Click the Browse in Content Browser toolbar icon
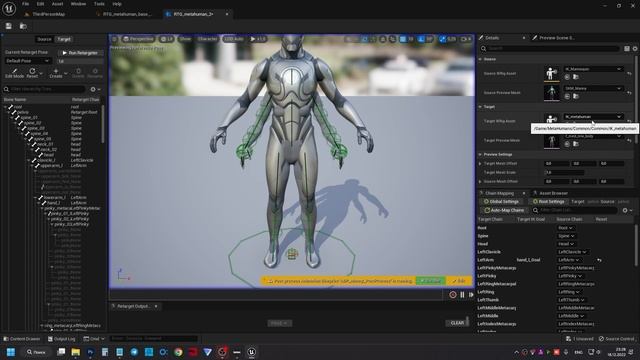640x360 pixels. coord(23,26)
